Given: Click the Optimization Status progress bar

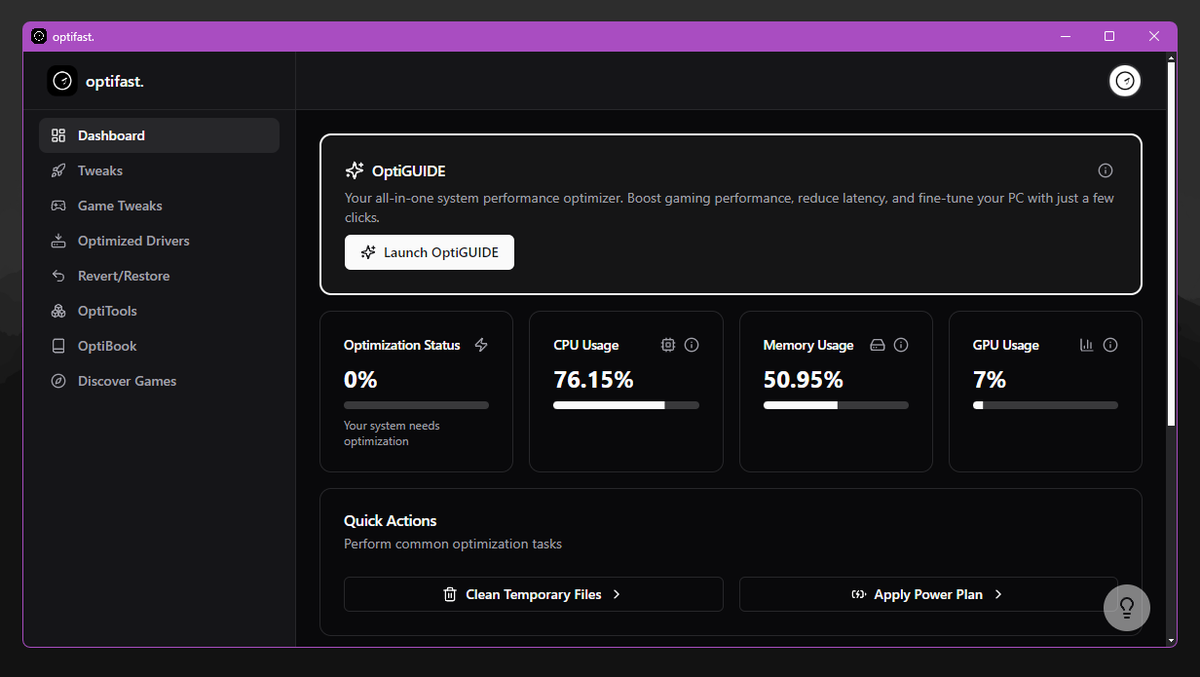Looking at the screenshot, I should click(x=416, y=405).
